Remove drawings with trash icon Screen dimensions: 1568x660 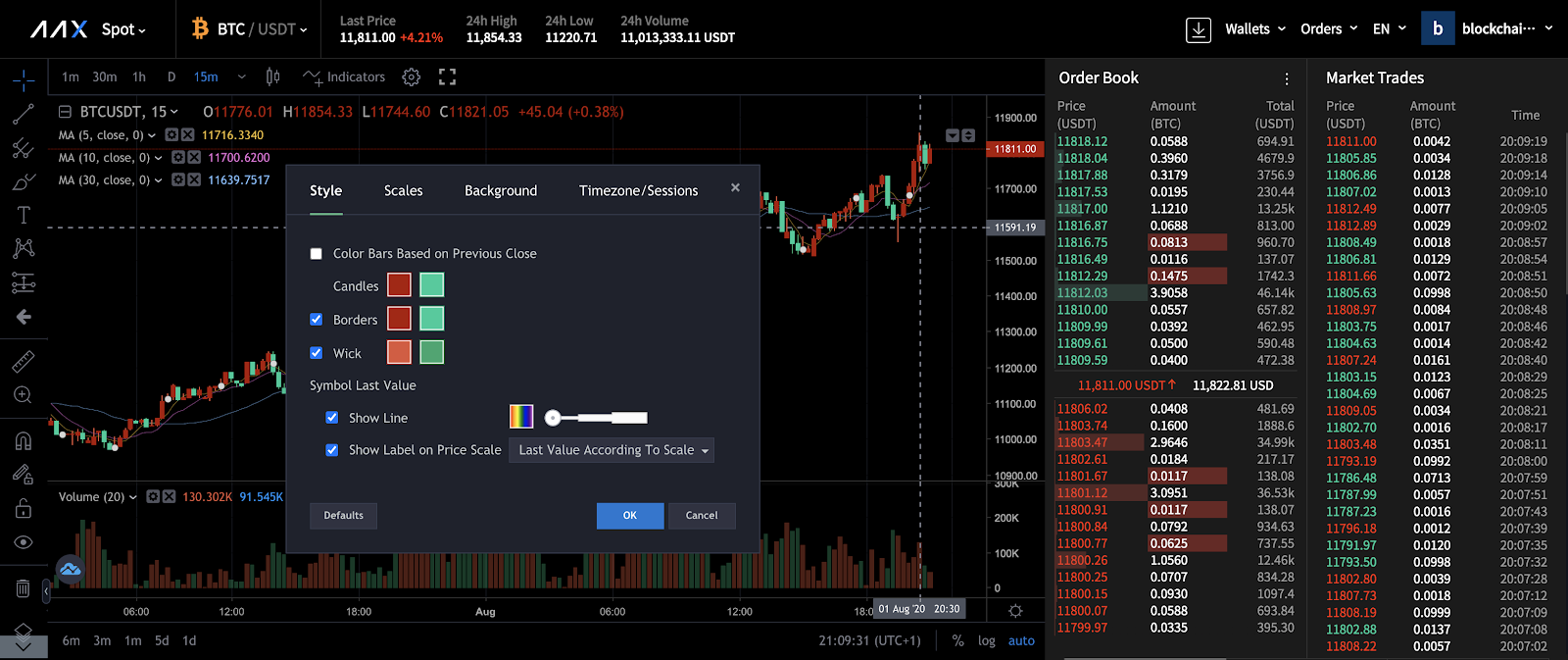tap(24, 588)
